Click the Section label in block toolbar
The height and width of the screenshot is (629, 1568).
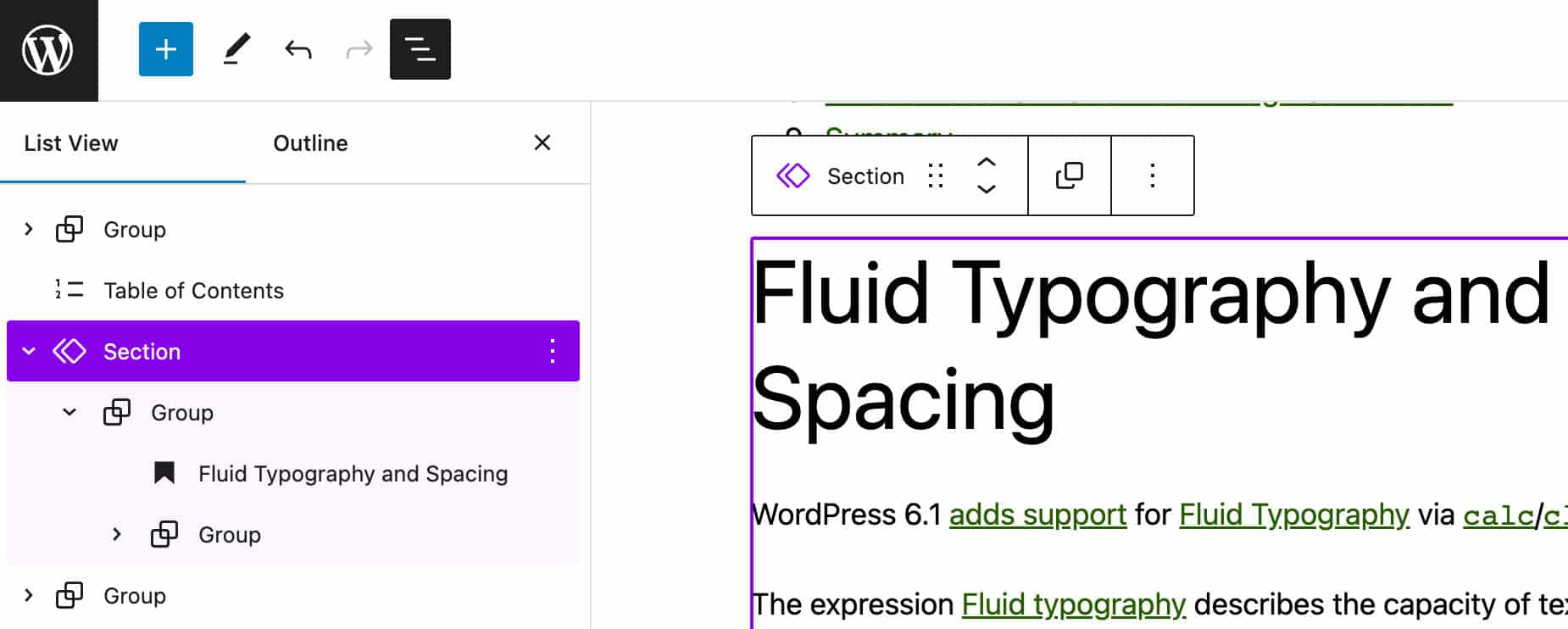[865, 176]
